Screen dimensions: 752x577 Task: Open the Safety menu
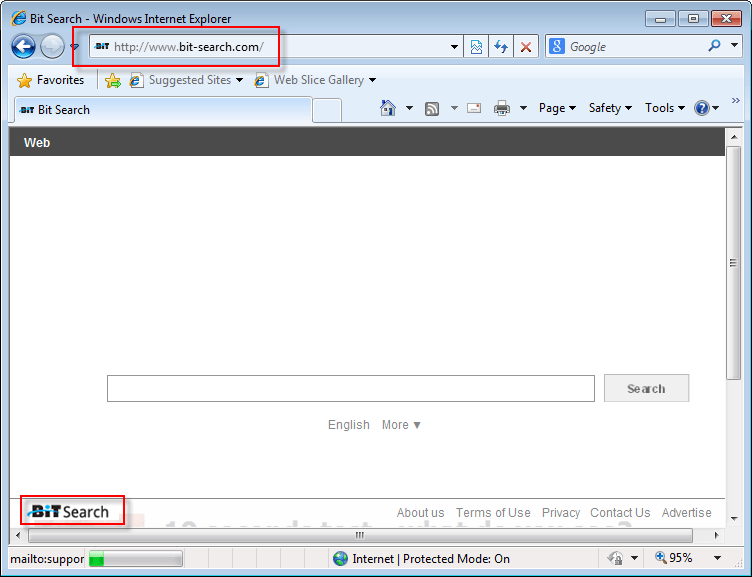610,108
